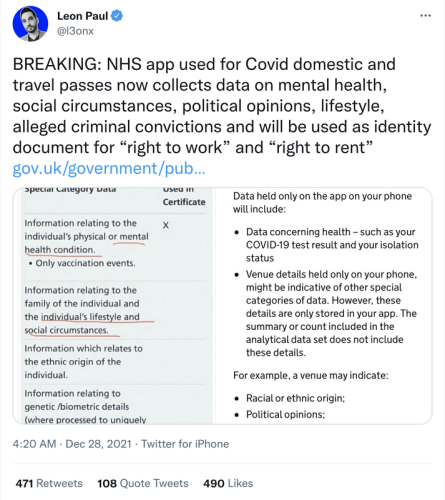Image resolution: width=445 pixels, height=500 pixels.
Task: Click the Political opinions bullet item
Action: click(285, 414)
